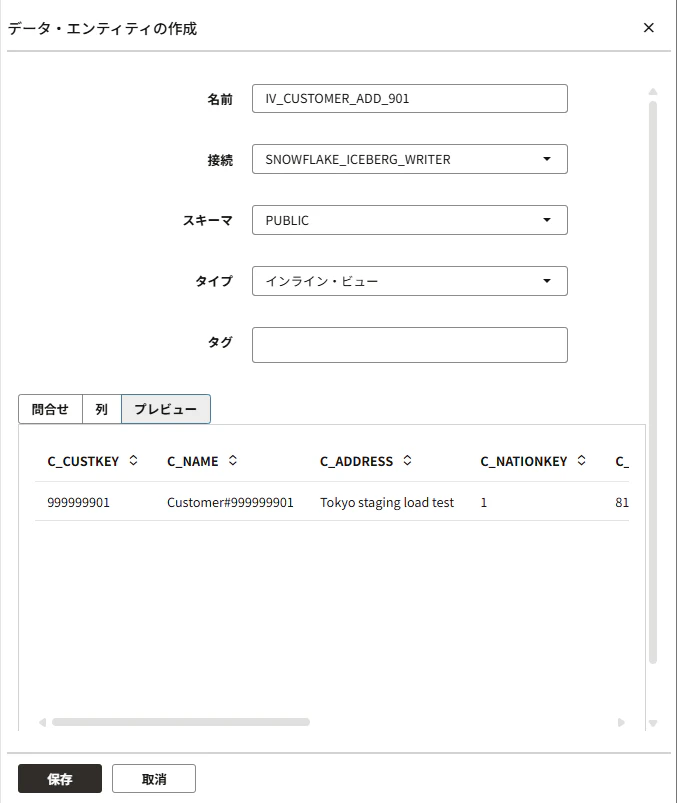This screenshot has height=803, width=677.
Task: Sort by C_NAME column icon
Action: 232,460
